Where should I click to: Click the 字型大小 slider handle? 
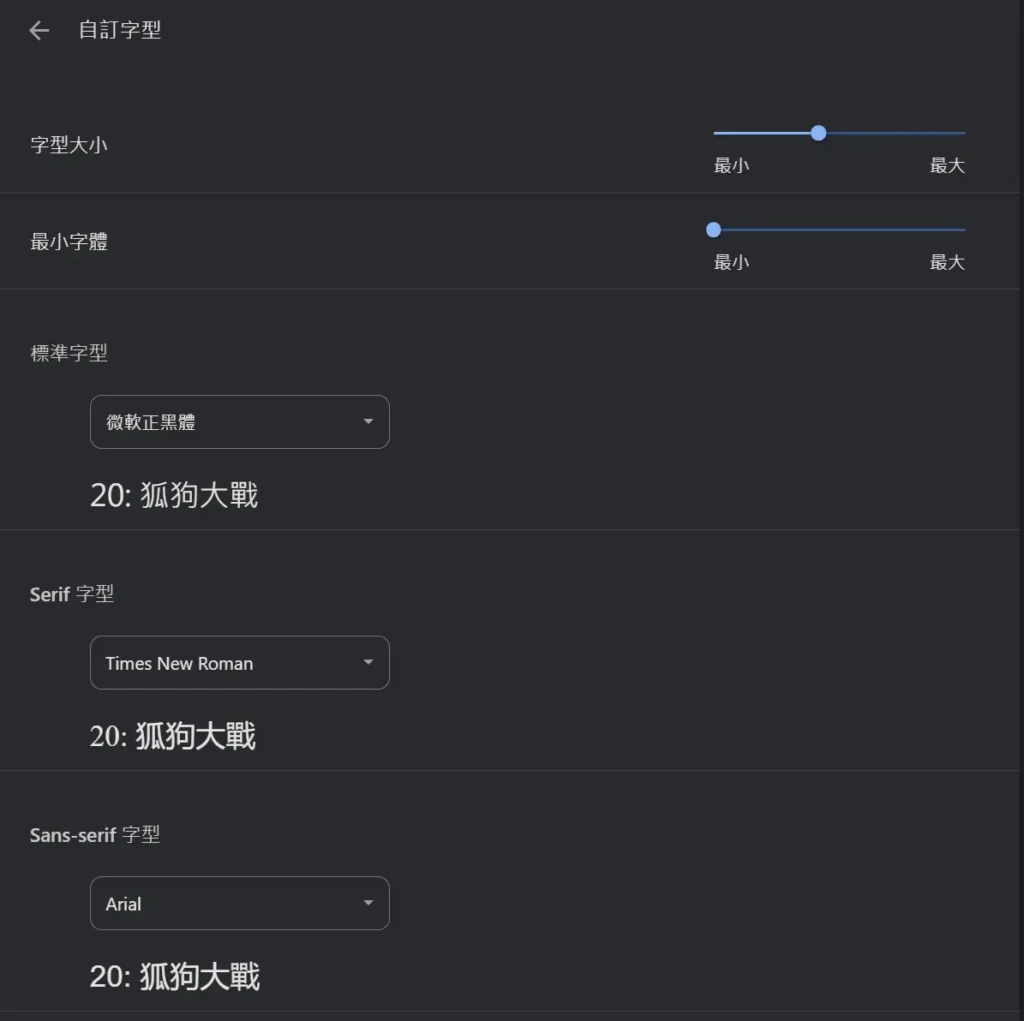tap(818, 132)
